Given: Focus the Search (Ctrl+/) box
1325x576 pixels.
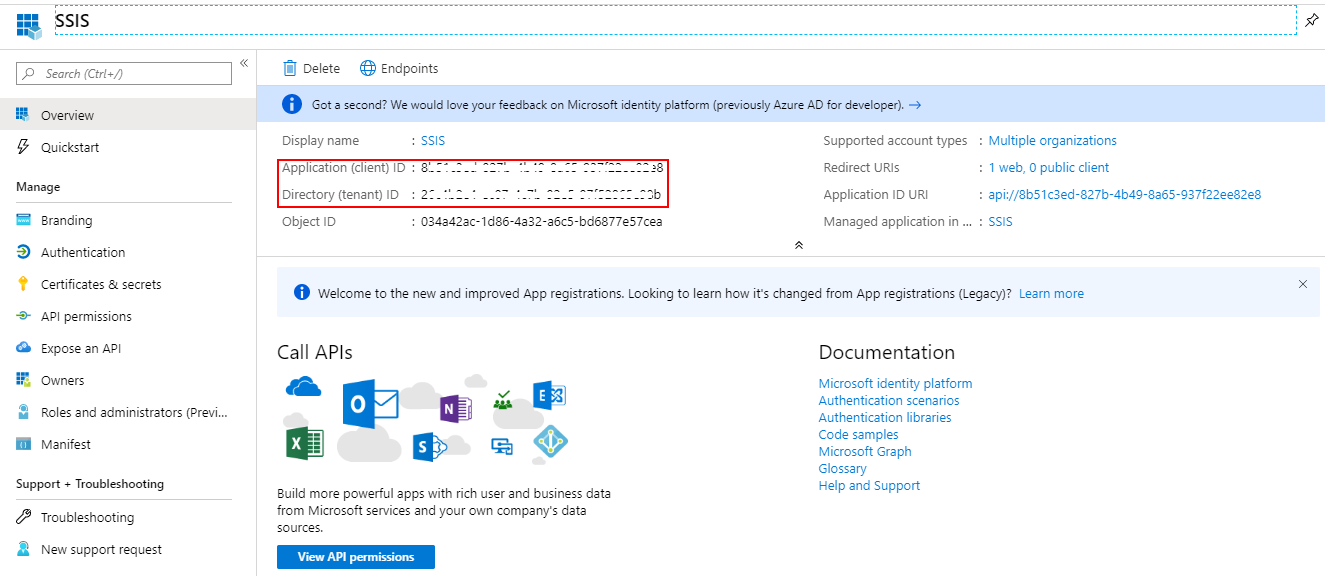Looking at the screenshot, I should tap(124, 73).
